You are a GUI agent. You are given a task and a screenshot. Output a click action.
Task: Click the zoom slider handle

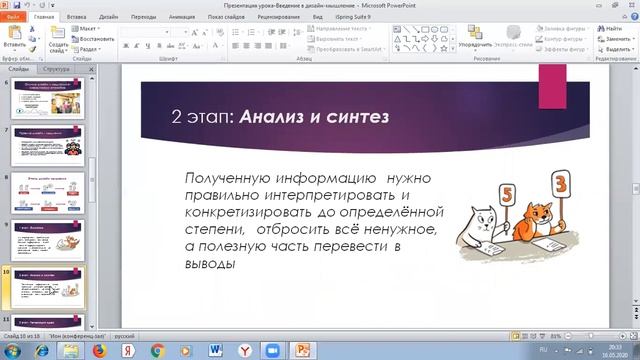click(x=591, y=336)
